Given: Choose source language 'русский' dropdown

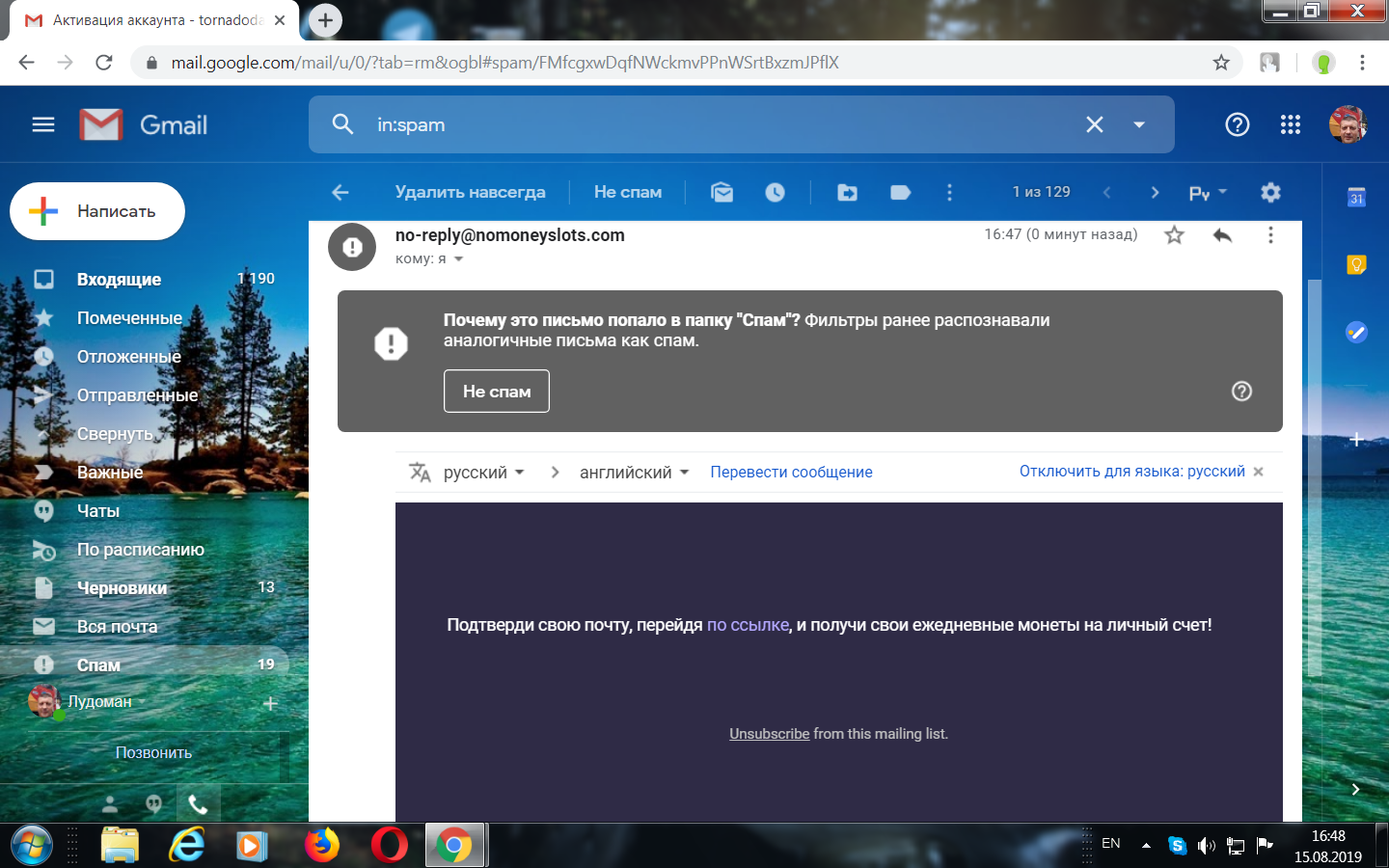Looking at the screenshot, I should coord(484,472).
